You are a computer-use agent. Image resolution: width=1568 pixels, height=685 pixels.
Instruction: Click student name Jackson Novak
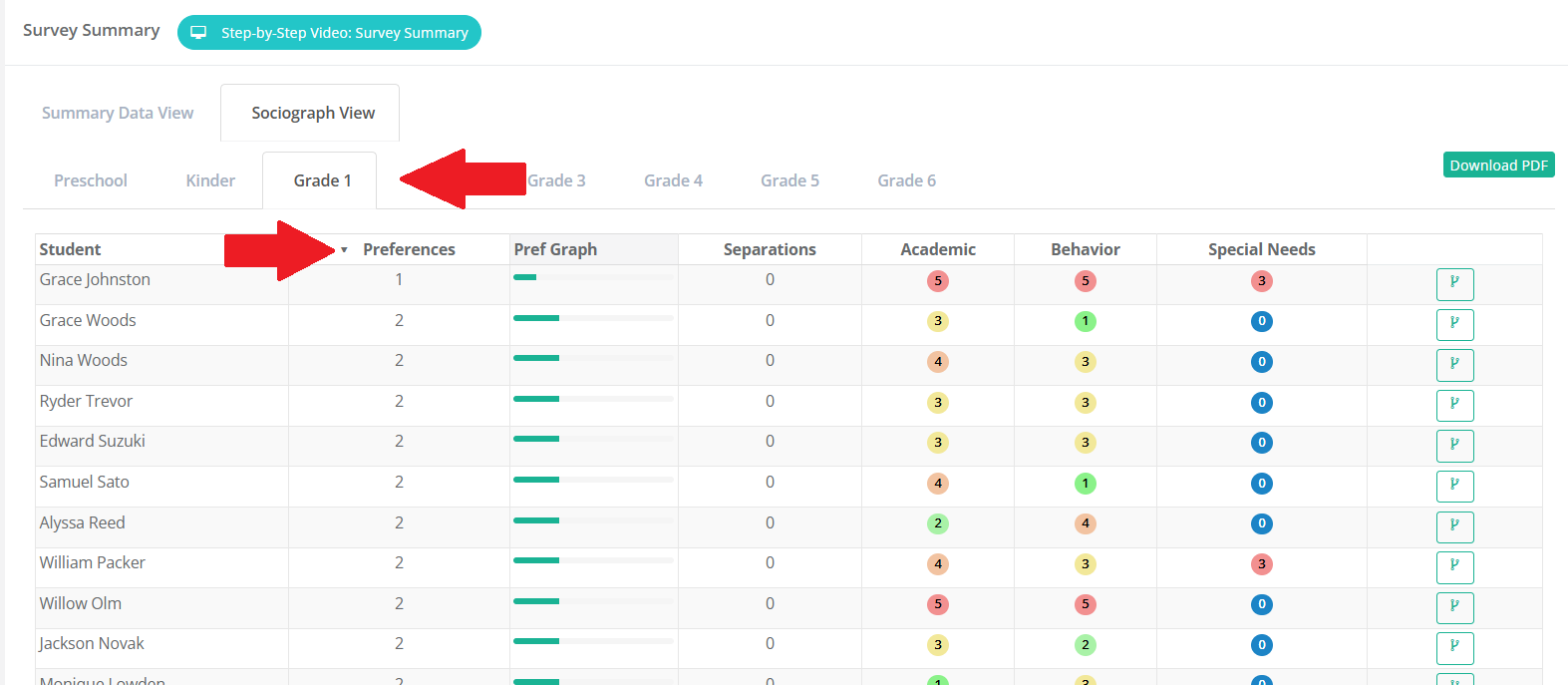click(x=92, y=643)
